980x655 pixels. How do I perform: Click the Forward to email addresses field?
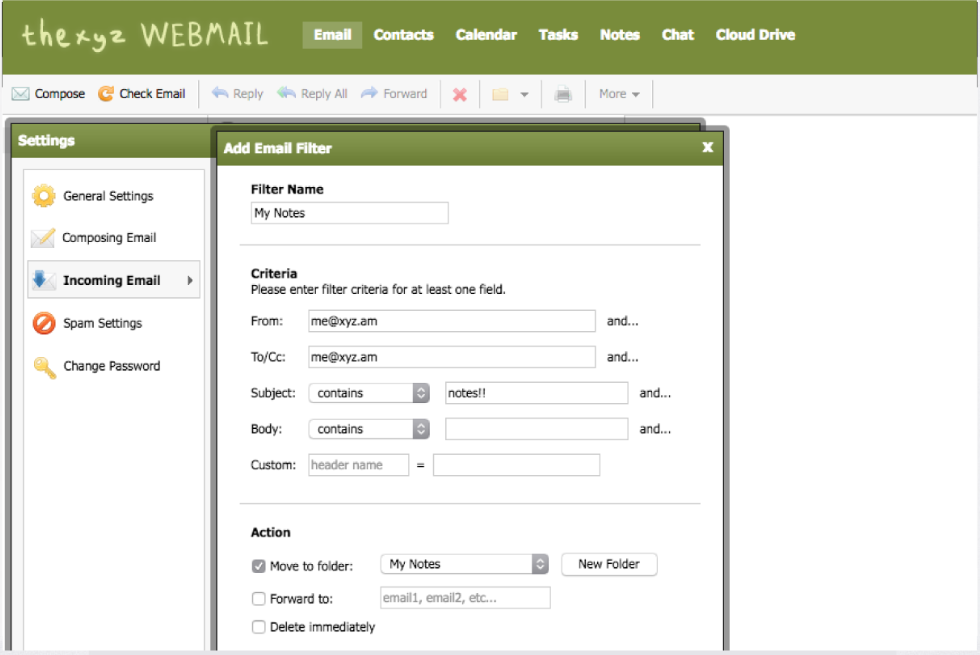pos(465,598)
